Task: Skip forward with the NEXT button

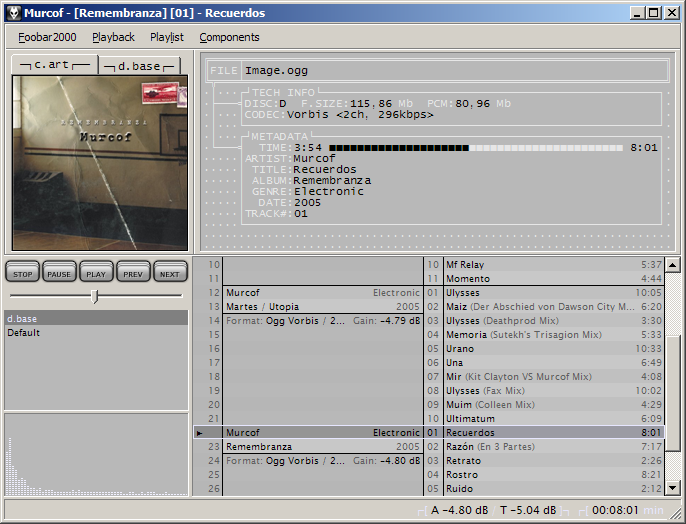Action: coord(169,273)
